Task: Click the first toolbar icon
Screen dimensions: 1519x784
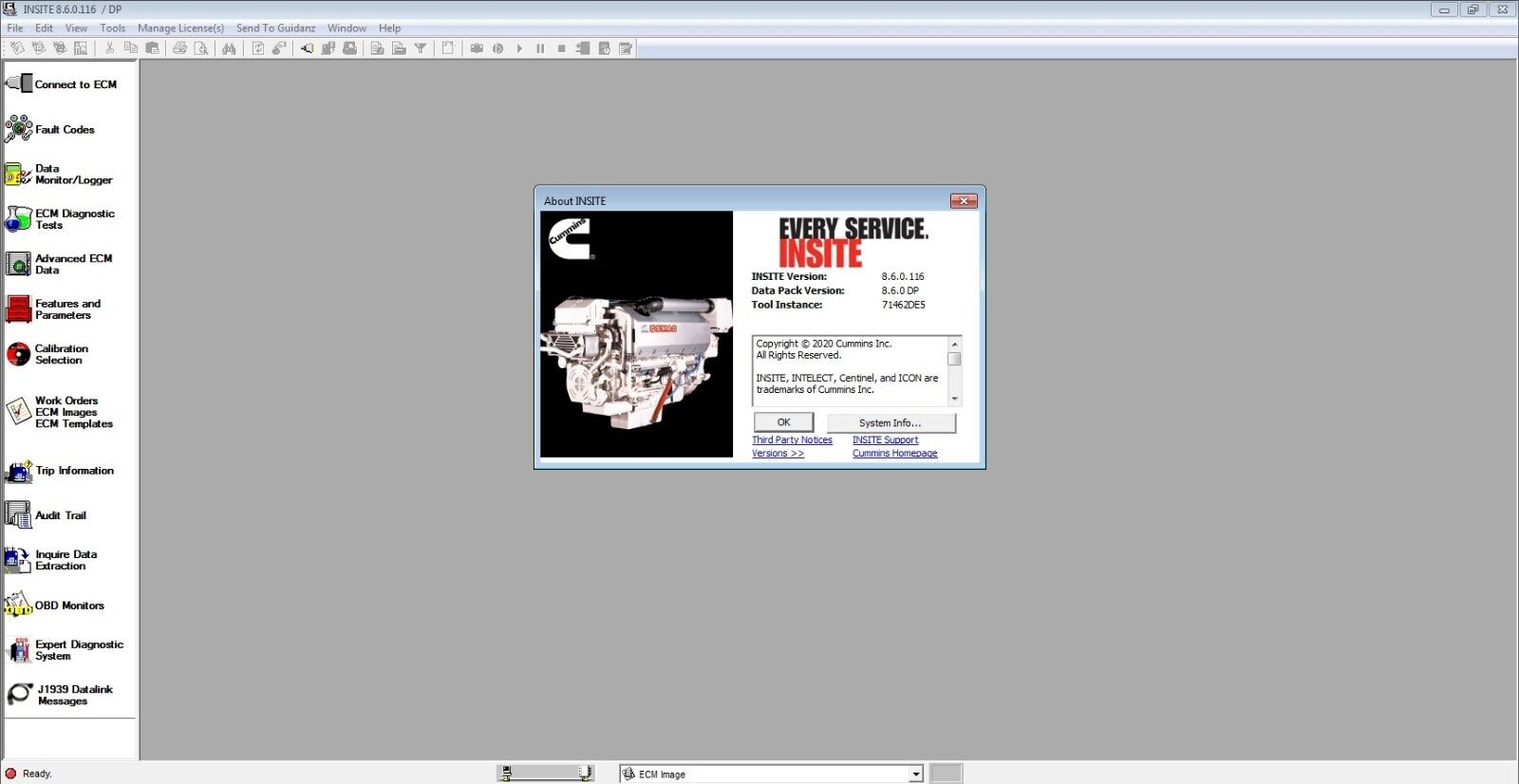Action: click(x=17, y=48)
